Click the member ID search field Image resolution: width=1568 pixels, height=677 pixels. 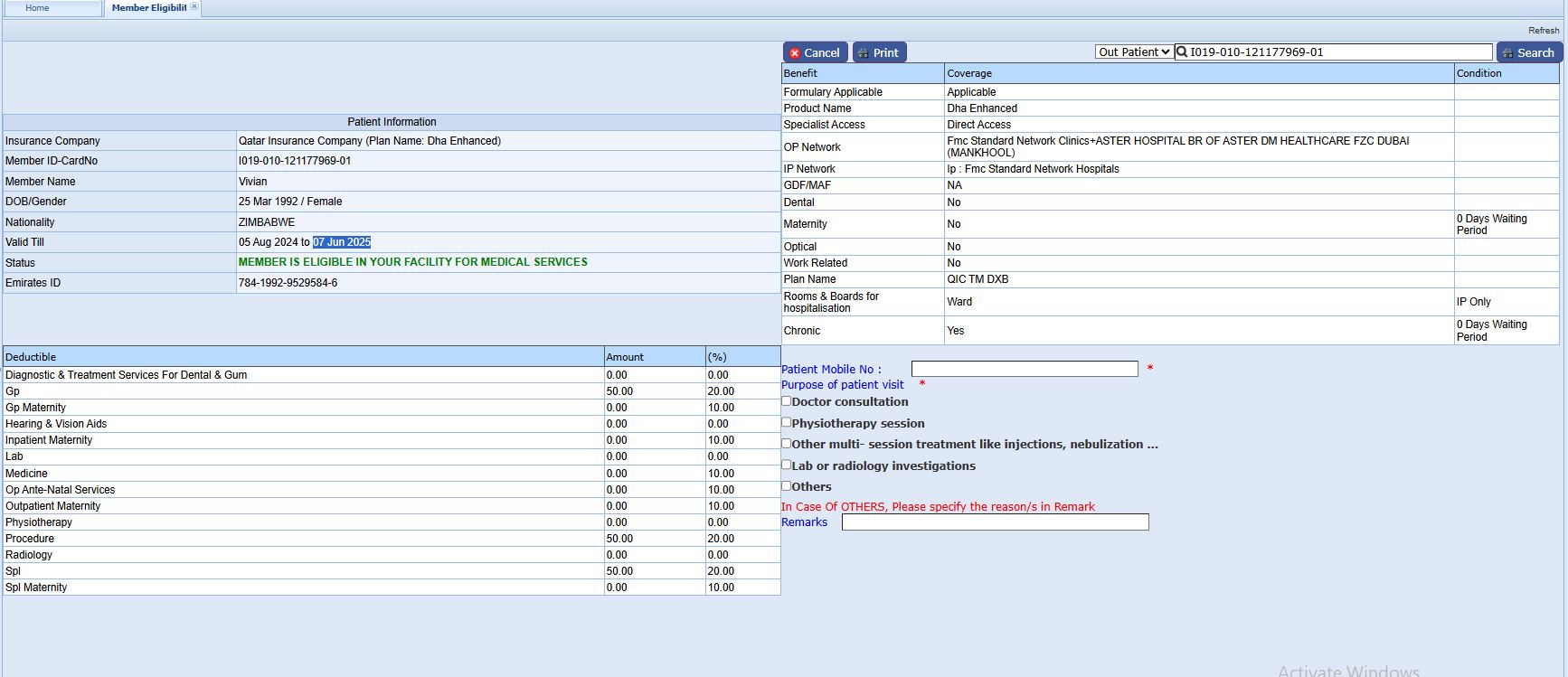coord(1338,52)
